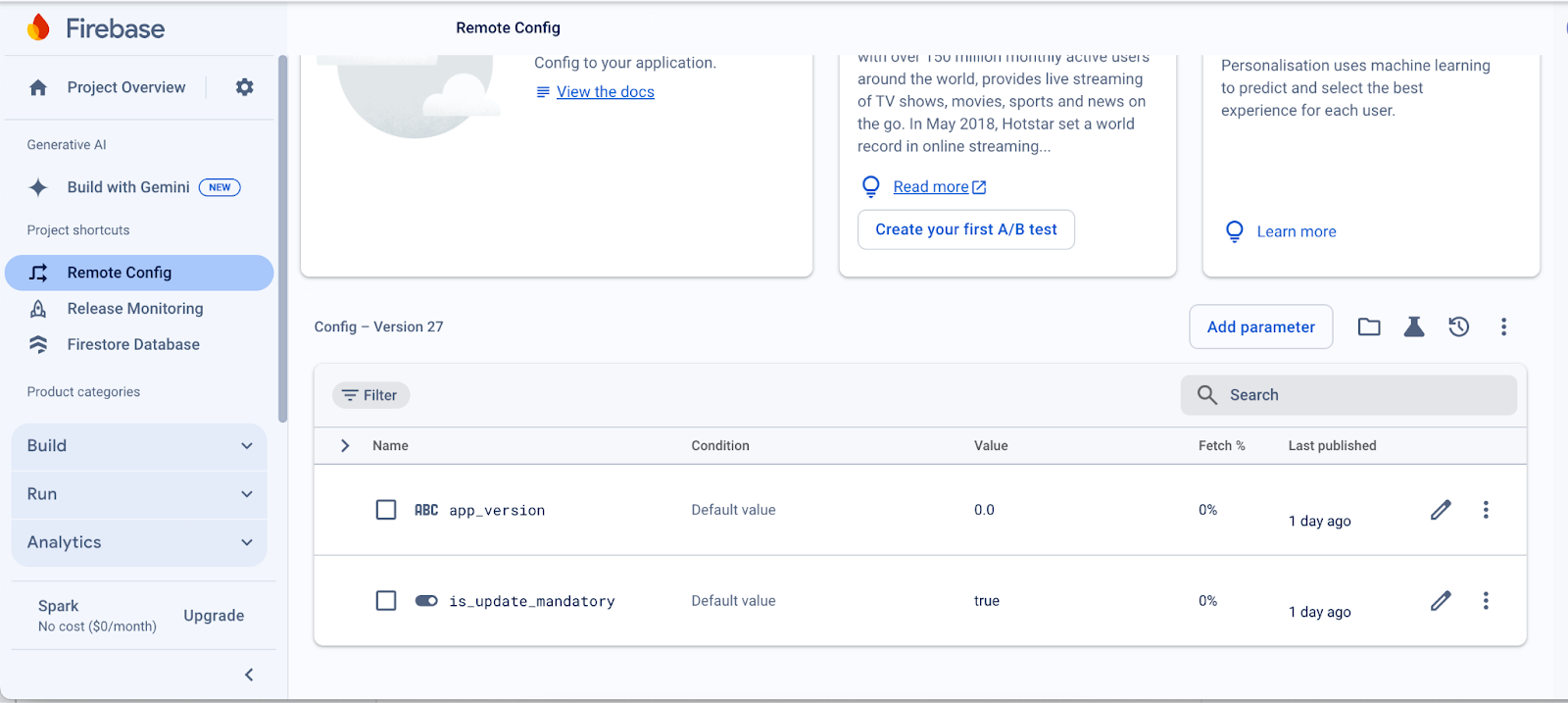Viewport: 1568px width, 703px height.
Task: Click the Remote Config sidebar icon
Action: tap(38, 273)
